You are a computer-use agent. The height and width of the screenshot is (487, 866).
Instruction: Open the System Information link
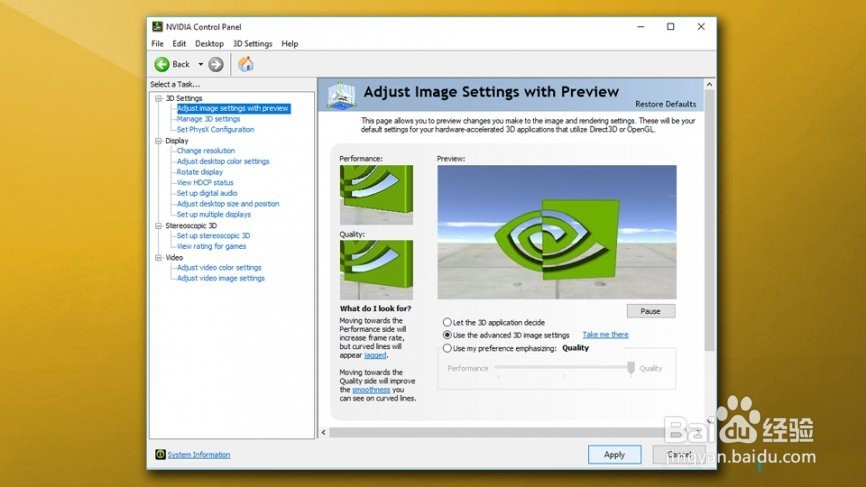click(199, 454)
